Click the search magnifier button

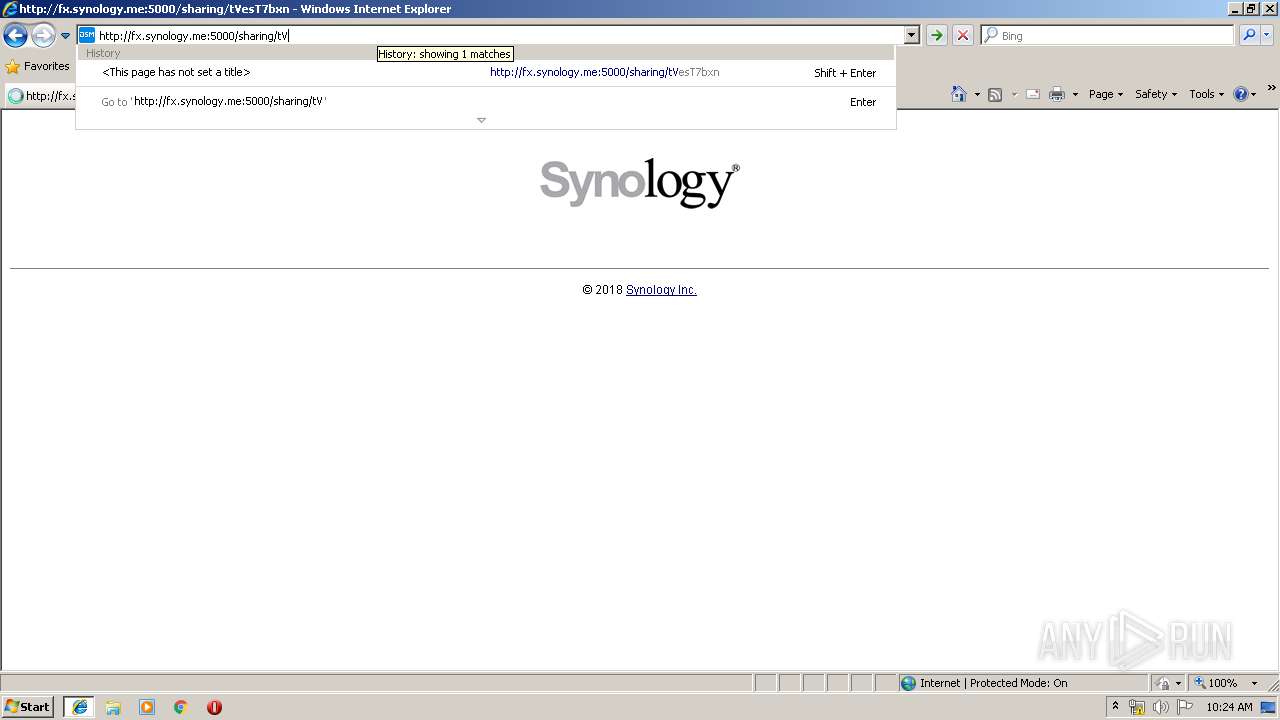[1248, 35]
